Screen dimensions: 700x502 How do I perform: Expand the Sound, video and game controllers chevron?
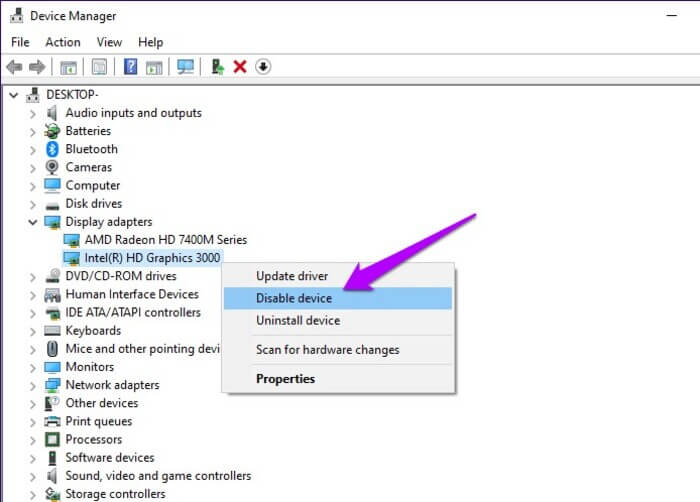click(x=33, y=477)
